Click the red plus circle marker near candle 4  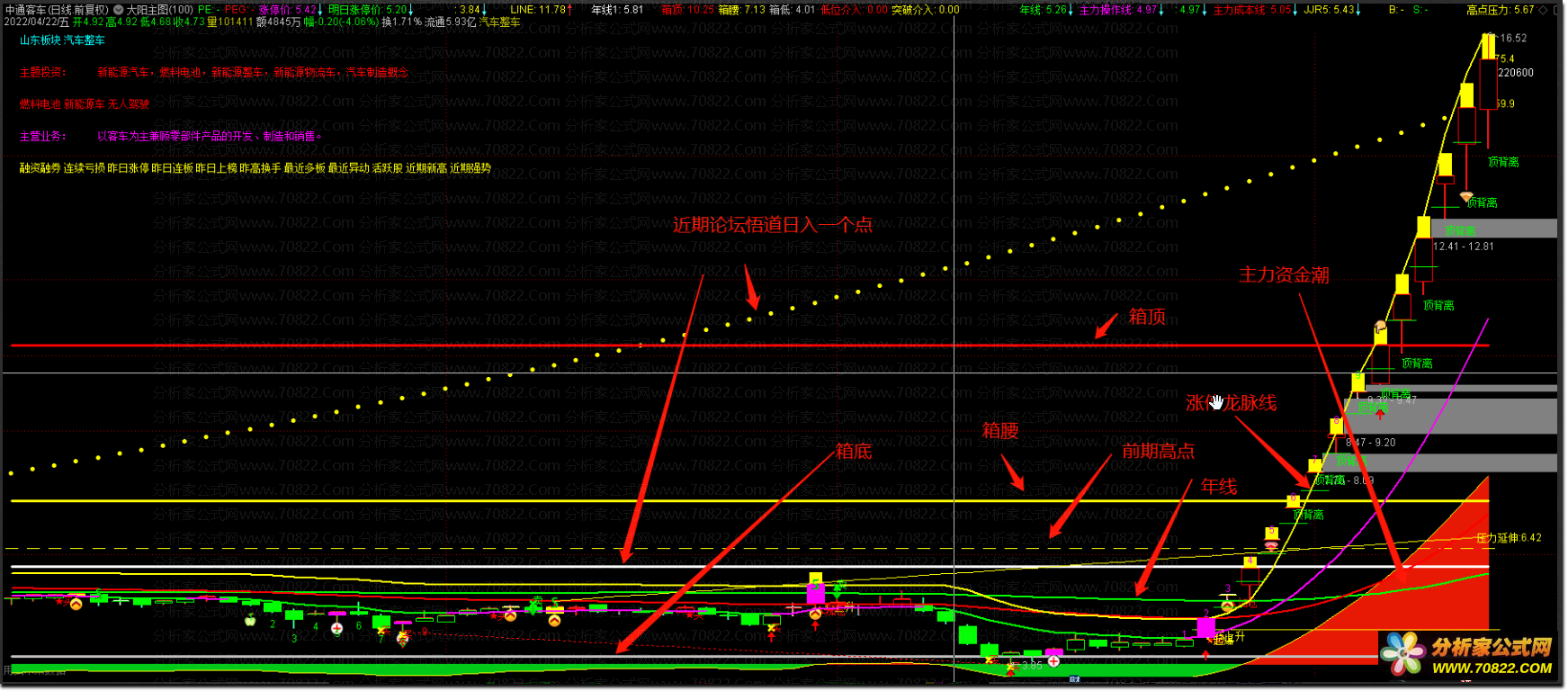336,628
